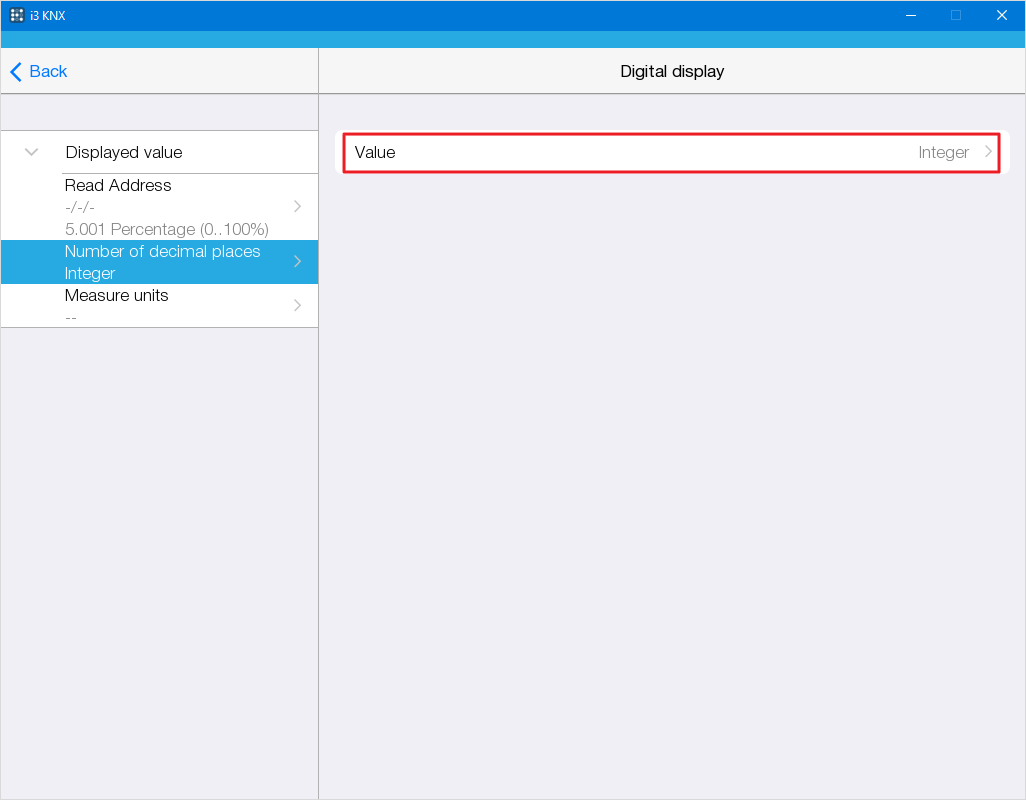Click the arrow beside Read Address
Viewport: 1026px width, 800px height.
click(297, 207)
